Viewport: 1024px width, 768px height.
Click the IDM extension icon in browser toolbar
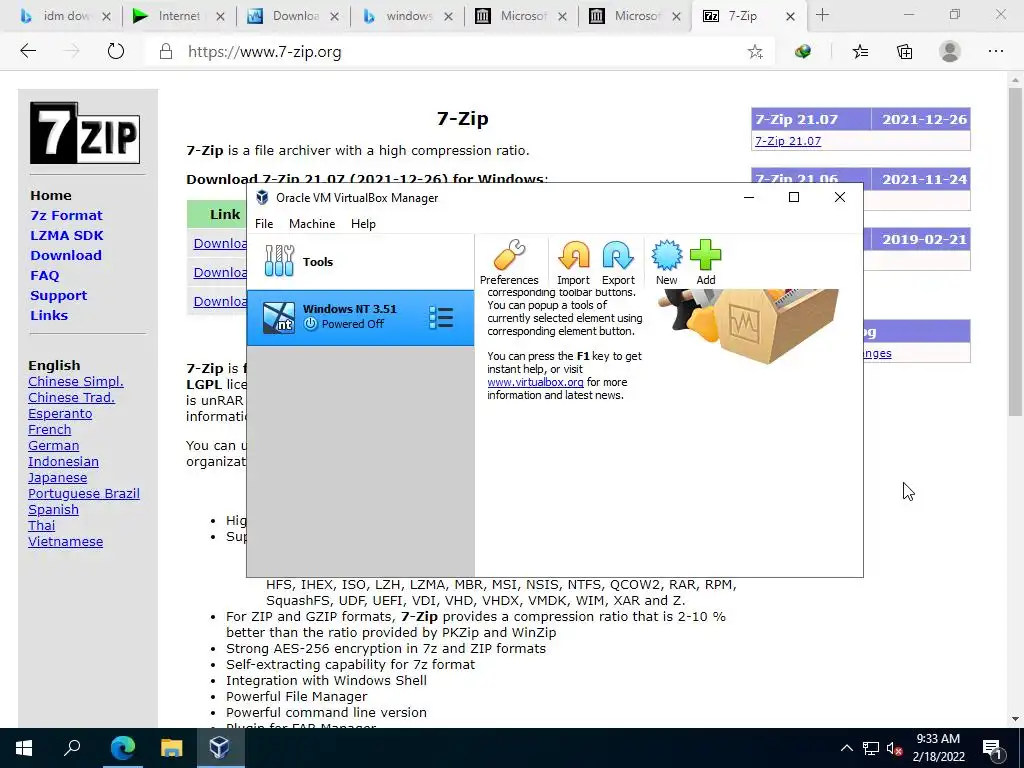[x=803, y=52]
